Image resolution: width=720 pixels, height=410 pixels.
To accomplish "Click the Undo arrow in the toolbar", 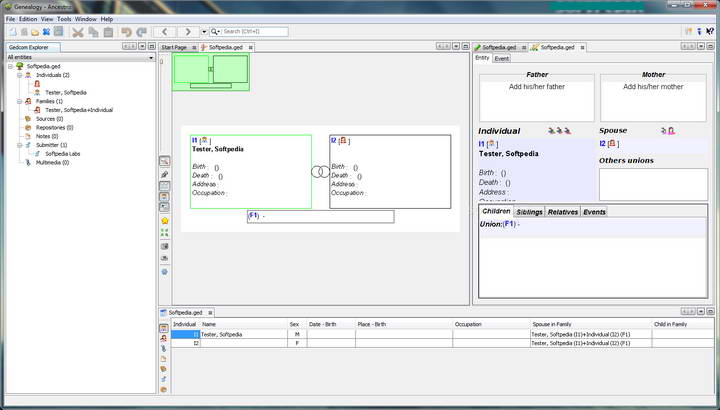I will (x=127, y=32).
